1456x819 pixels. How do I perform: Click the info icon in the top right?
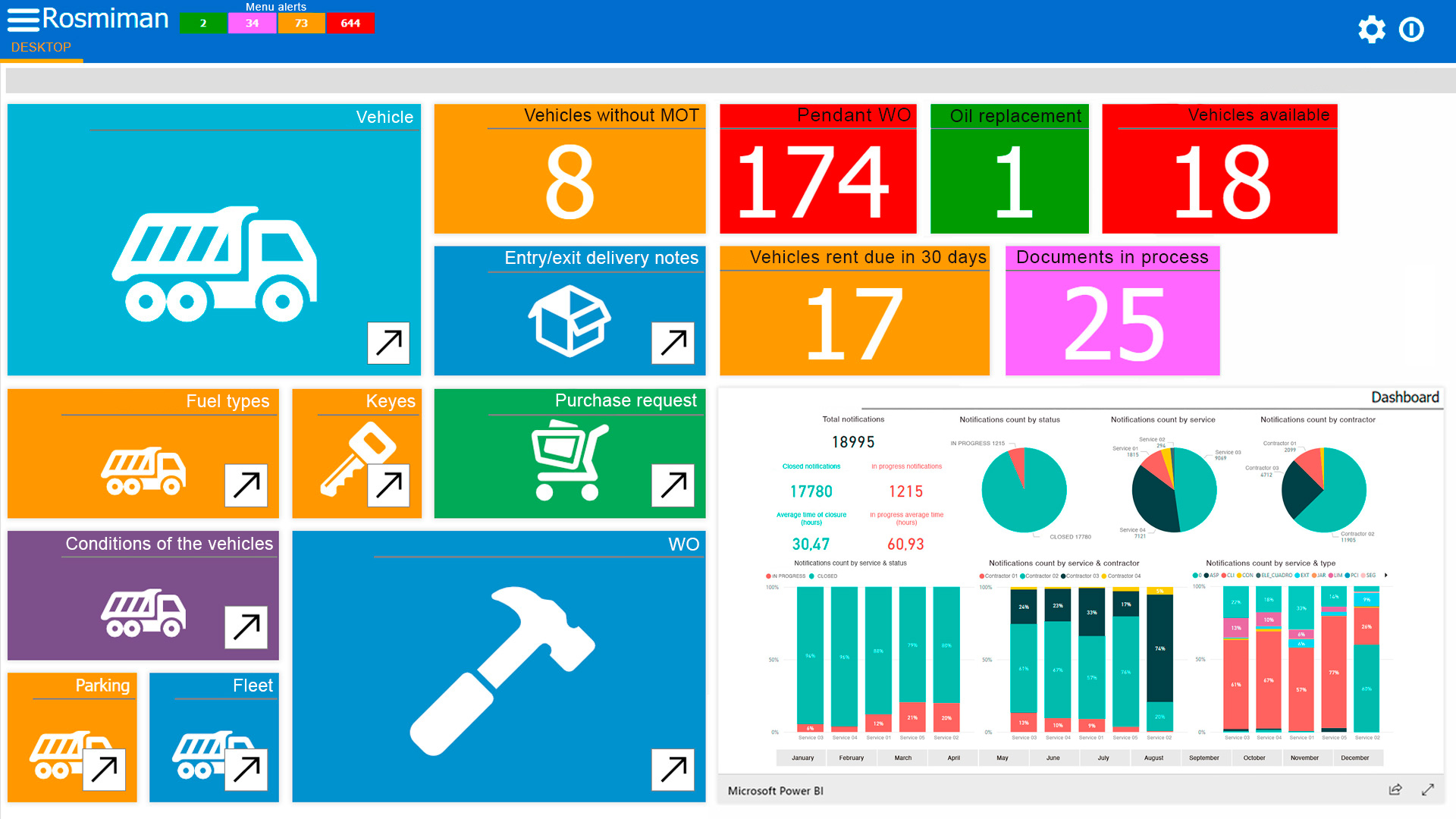1411,30
